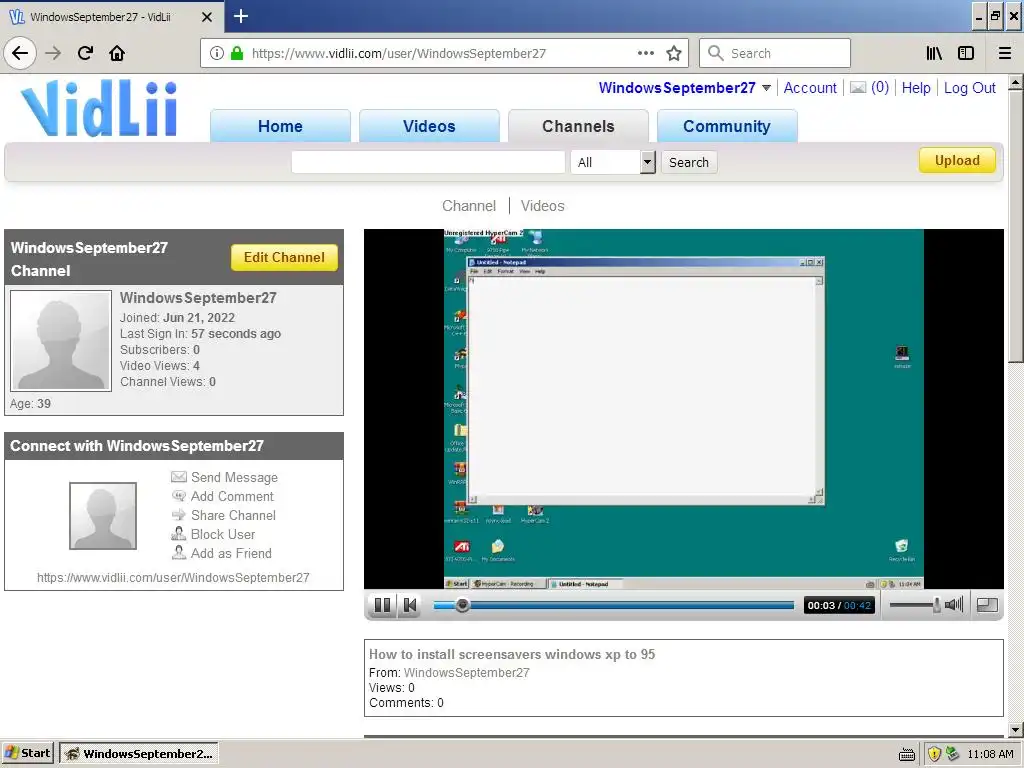Click the URL address bar text
1024x768 pixels.
398,54
